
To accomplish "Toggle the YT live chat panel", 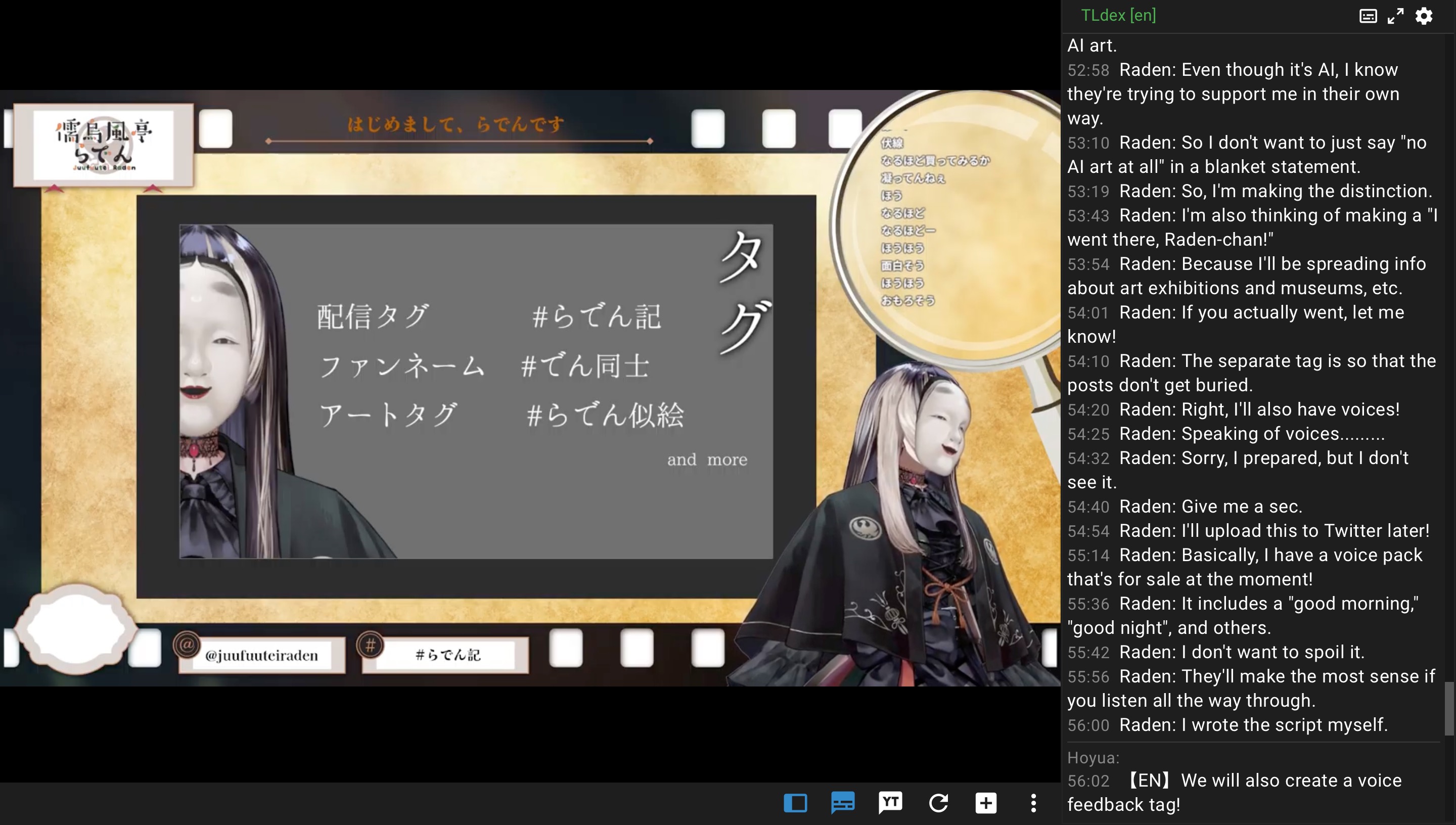I will [891, 803].
